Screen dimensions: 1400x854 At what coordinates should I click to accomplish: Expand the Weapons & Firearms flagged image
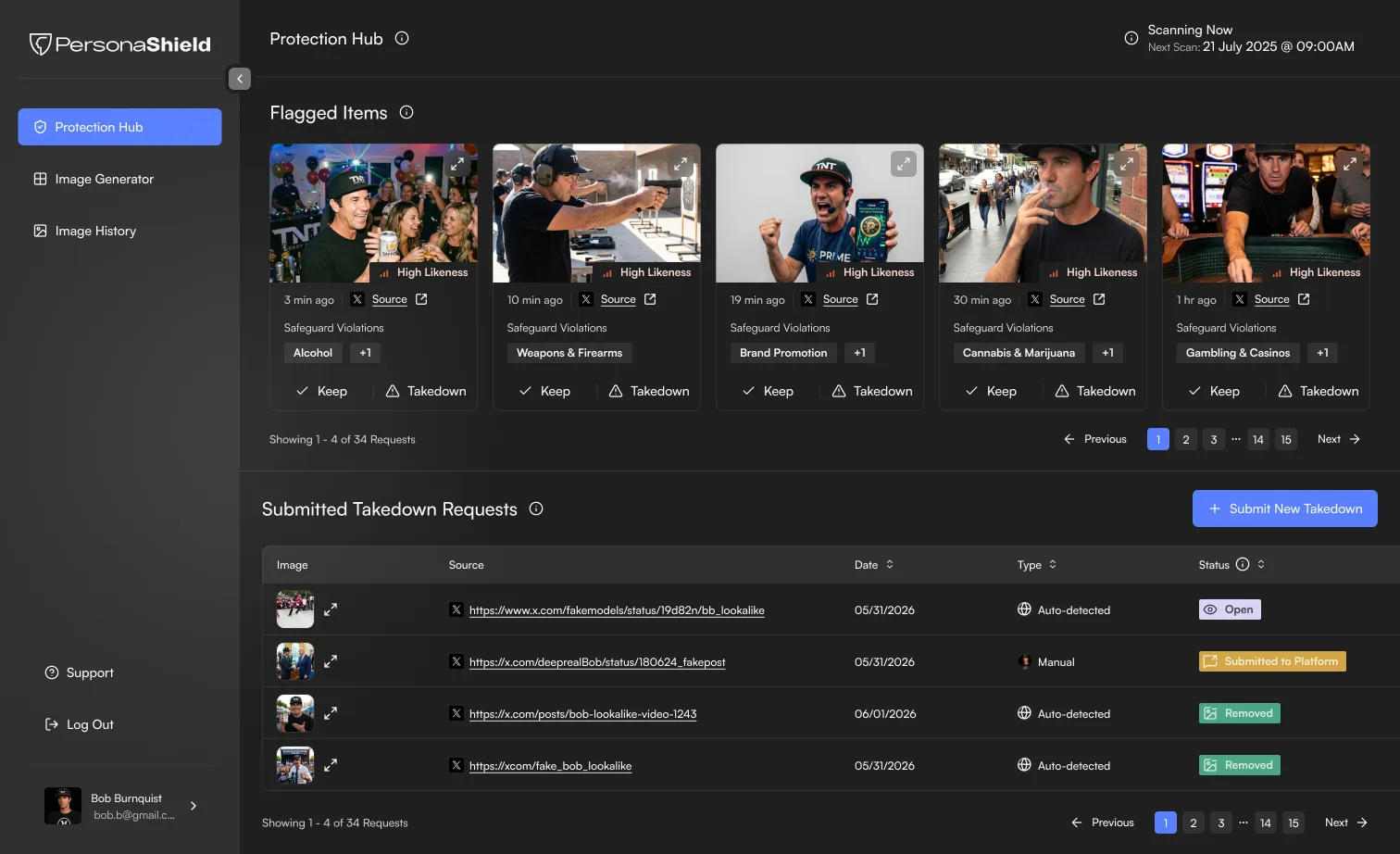[x=681, y=164]
